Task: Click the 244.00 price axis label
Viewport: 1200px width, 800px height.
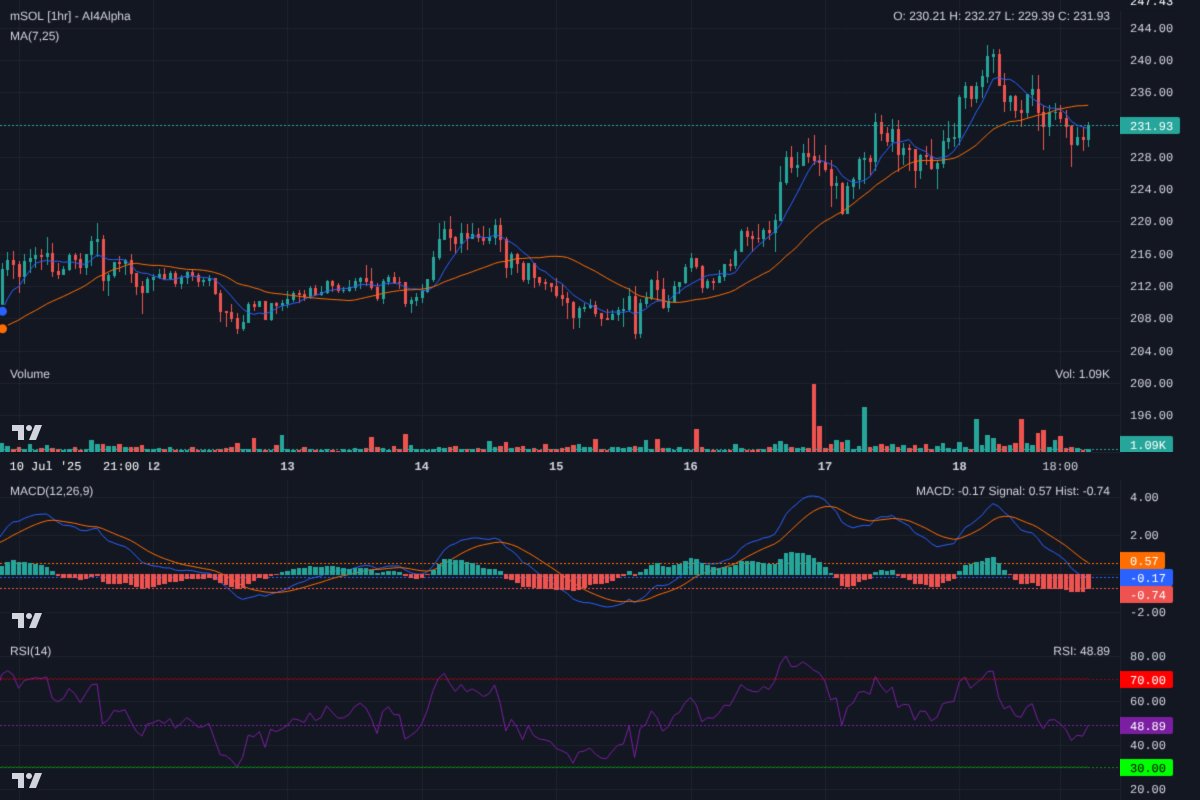Action: pyautogui.click(x=1150, y=28)
